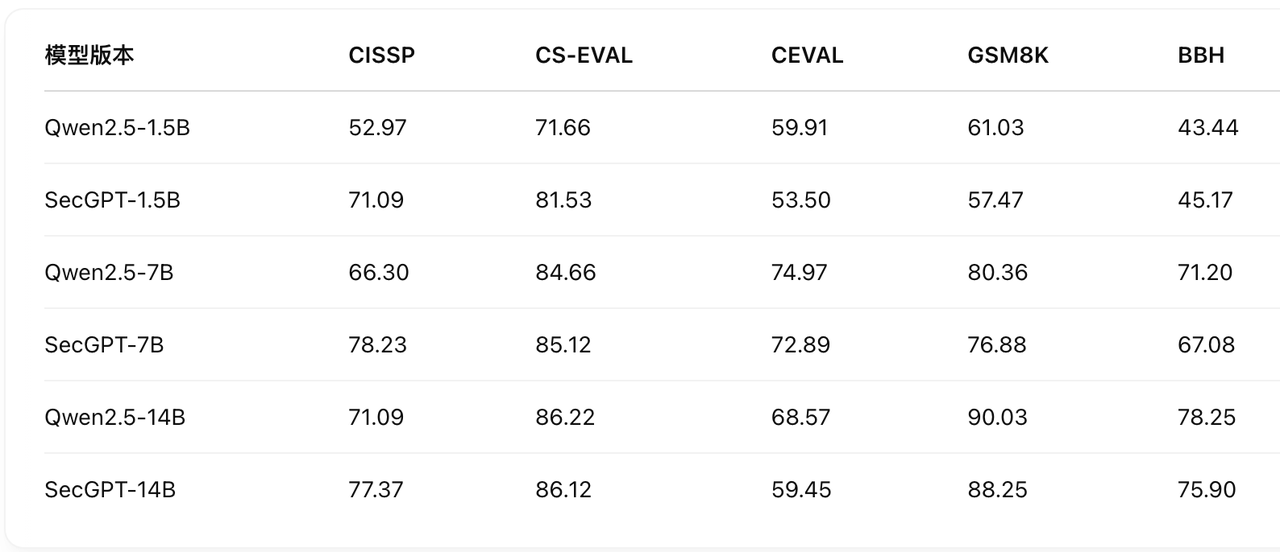Click the CEVAL column header
This screenshot has width=1280, height=552.
[807, 56]
